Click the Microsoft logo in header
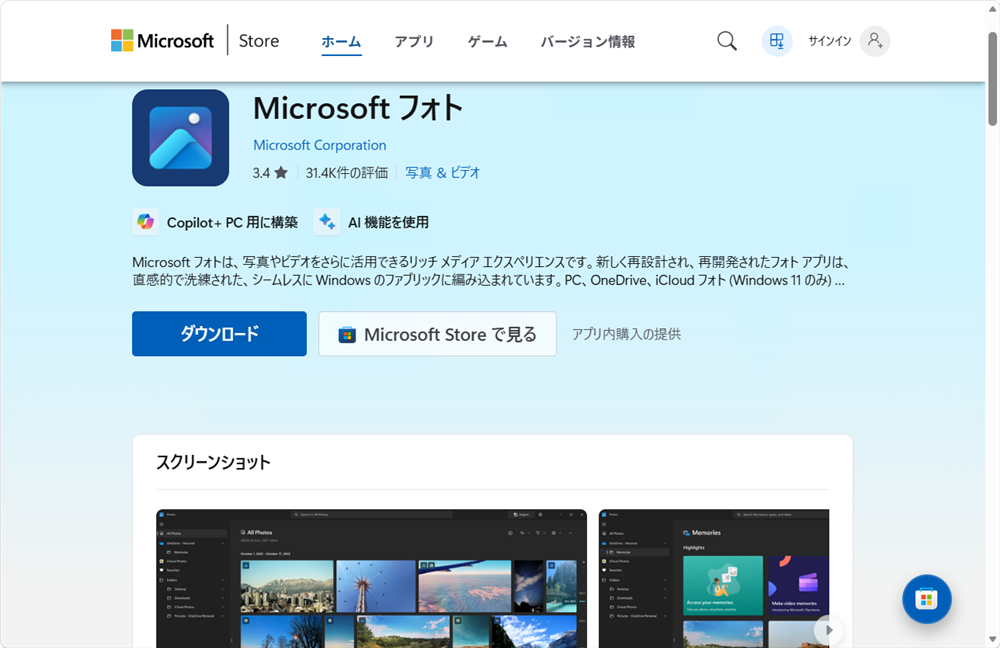Image resolution: width=1000 pixels, height=648 pixels. coord(162,41)
